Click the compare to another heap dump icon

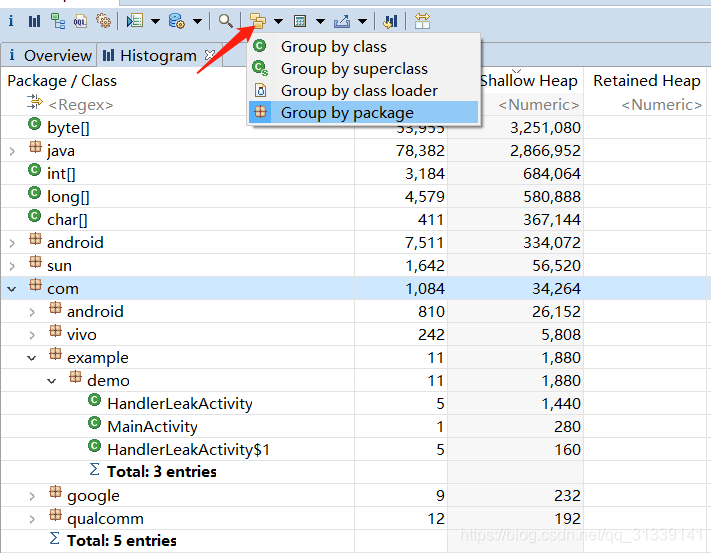[x=390, y=21]
